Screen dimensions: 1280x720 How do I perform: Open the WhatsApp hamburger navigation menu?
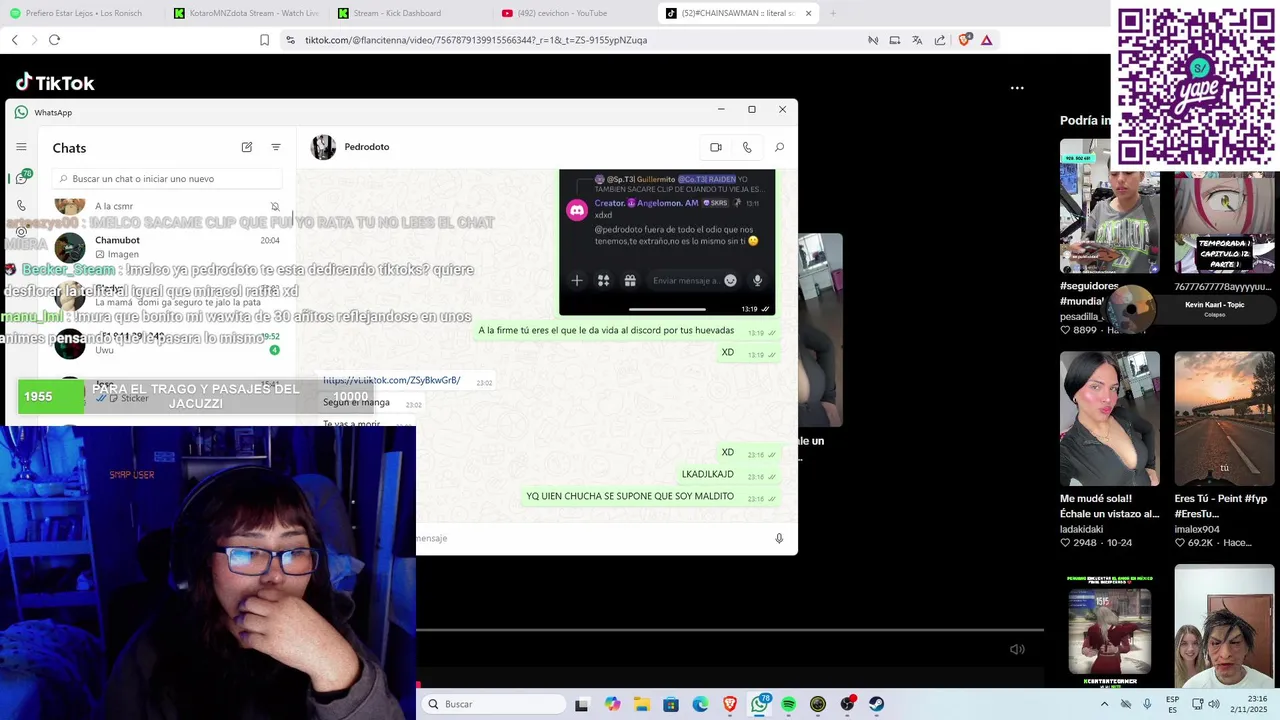point(21,147)
